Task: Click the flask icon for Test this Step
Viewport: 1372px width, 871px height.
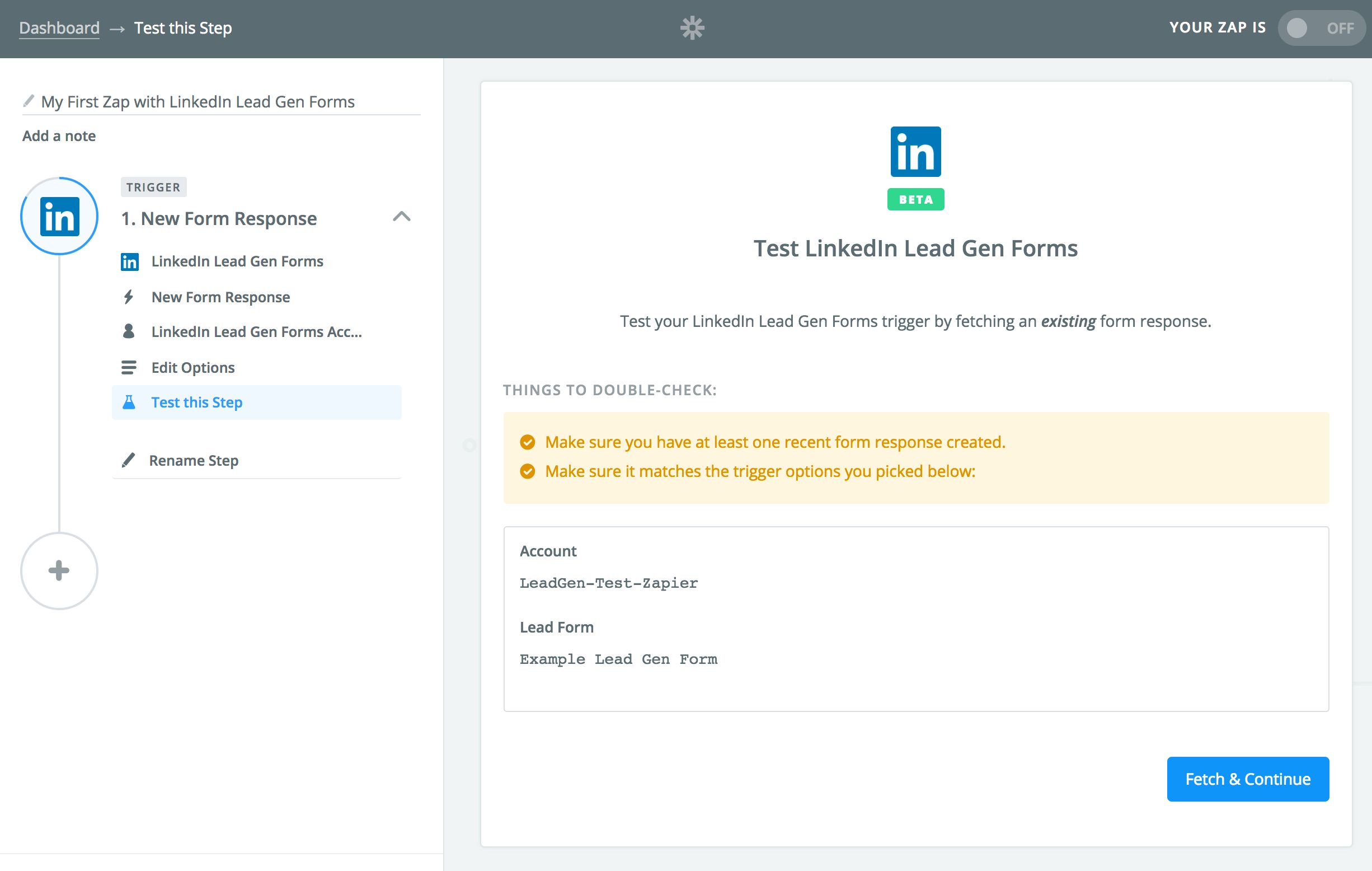Action: click(x=129, y=402)
